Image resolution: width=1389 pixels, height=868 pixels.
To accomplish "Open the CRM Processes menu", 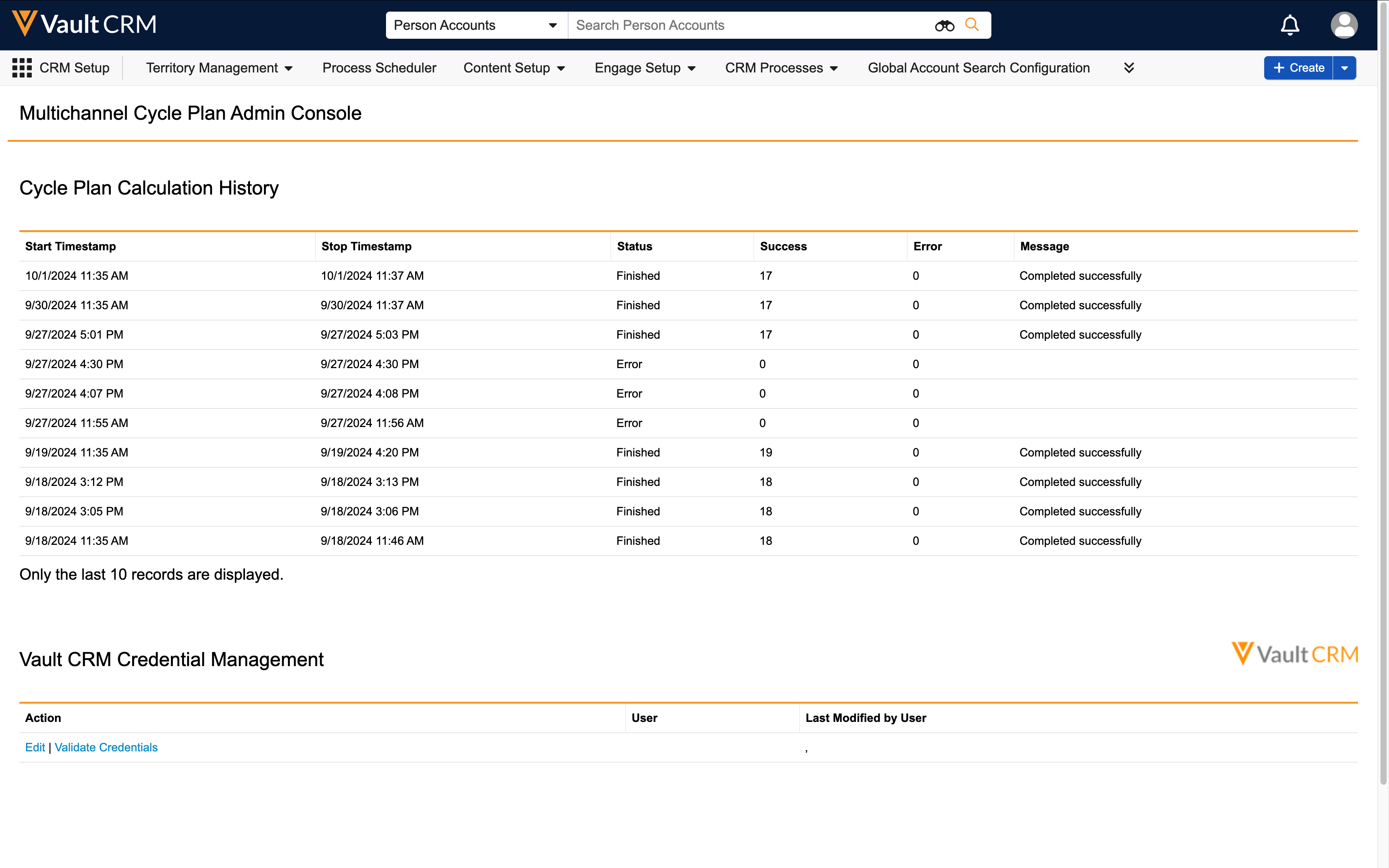I will [x=781, y=68].
